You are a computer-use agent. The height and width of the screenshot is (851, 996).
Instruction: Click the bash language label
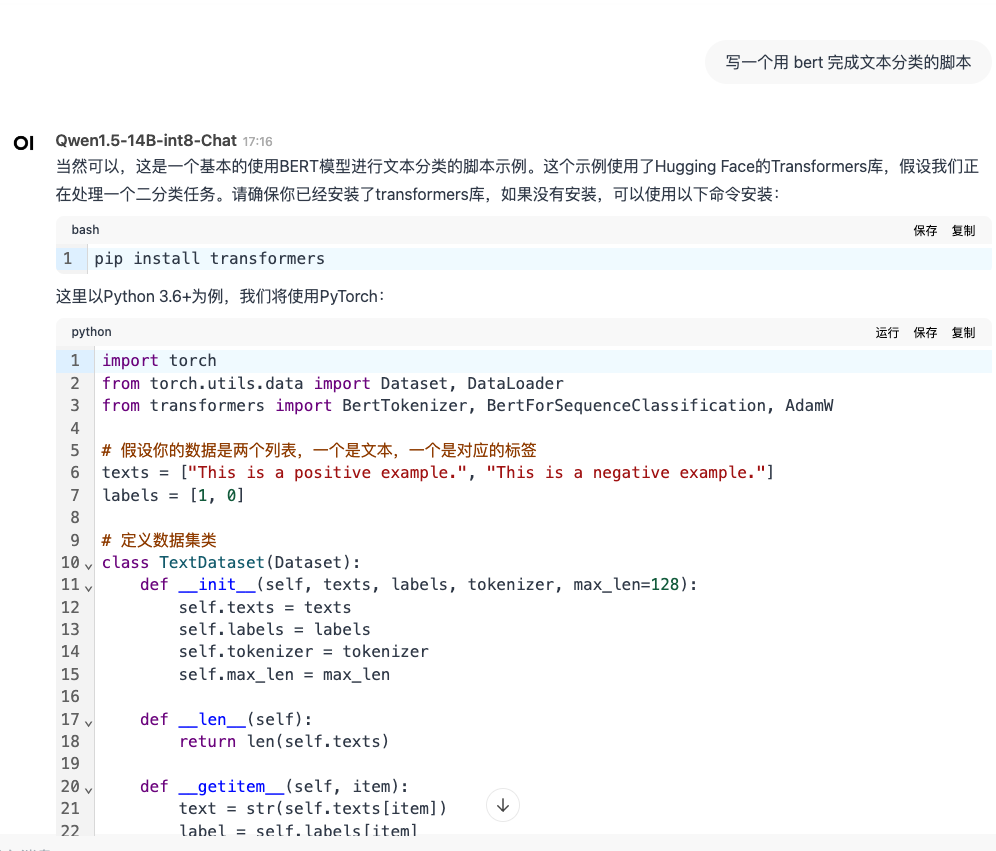point(85,230)
